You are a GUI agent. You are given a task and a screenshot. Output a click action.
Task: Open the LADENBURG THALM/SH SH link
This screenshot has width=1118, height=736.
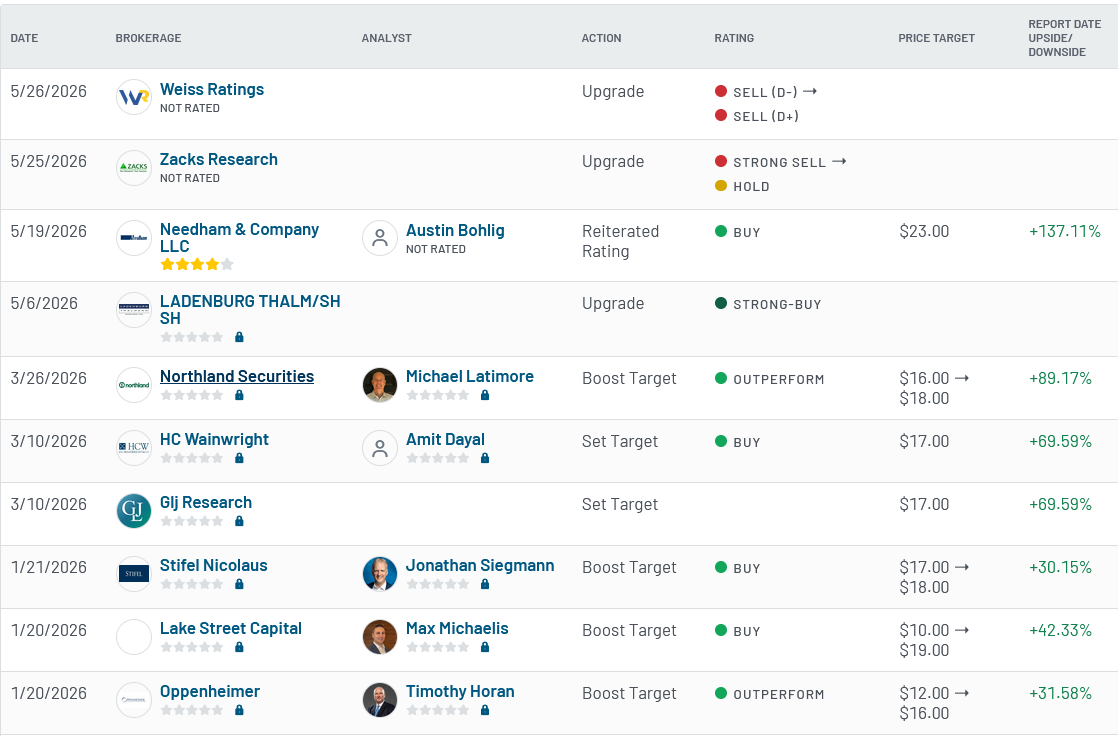[250, 310]
